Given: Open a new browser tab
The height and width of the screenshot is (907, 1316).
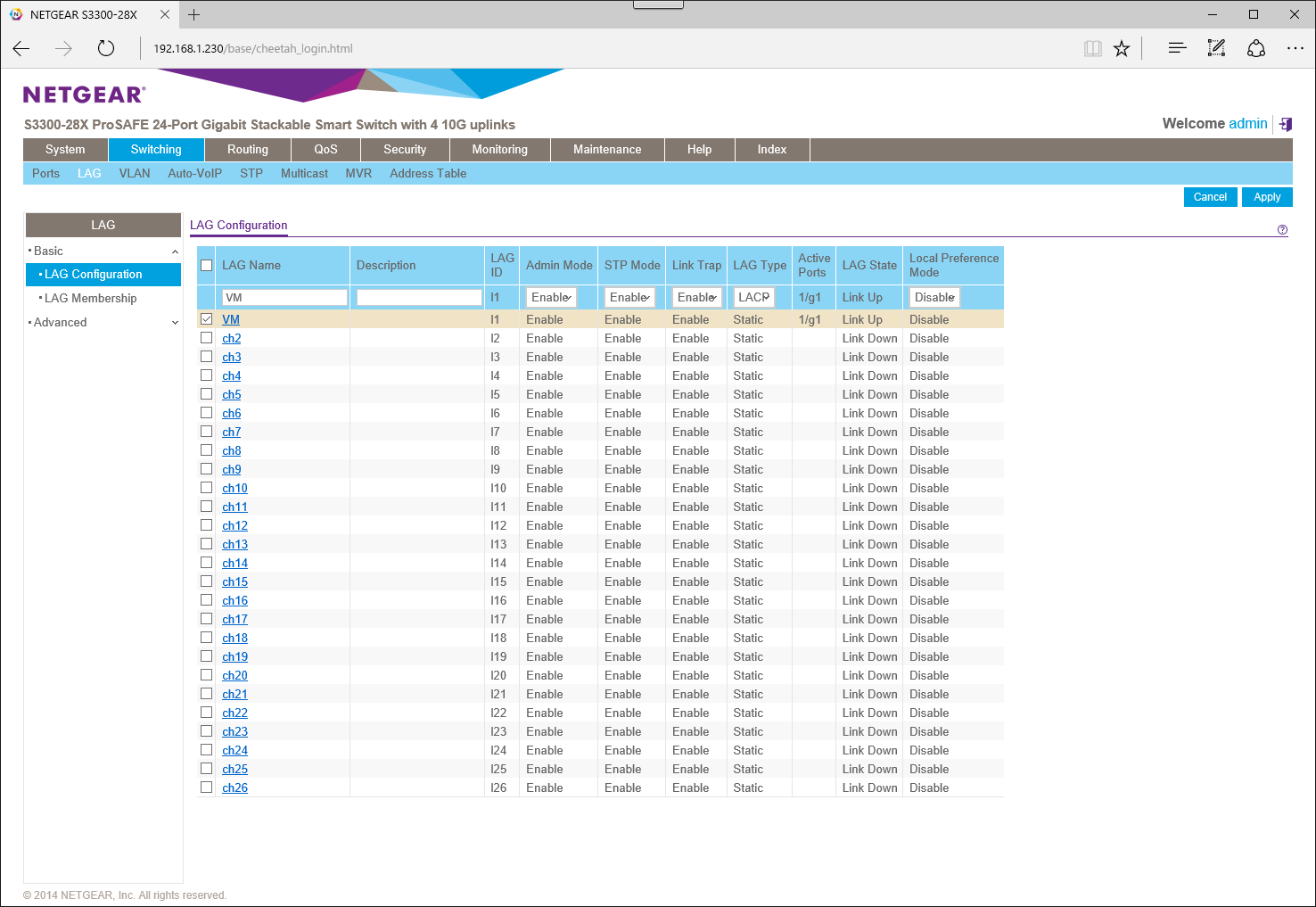Looking at the screenshot, I should [x=193, y=14].
